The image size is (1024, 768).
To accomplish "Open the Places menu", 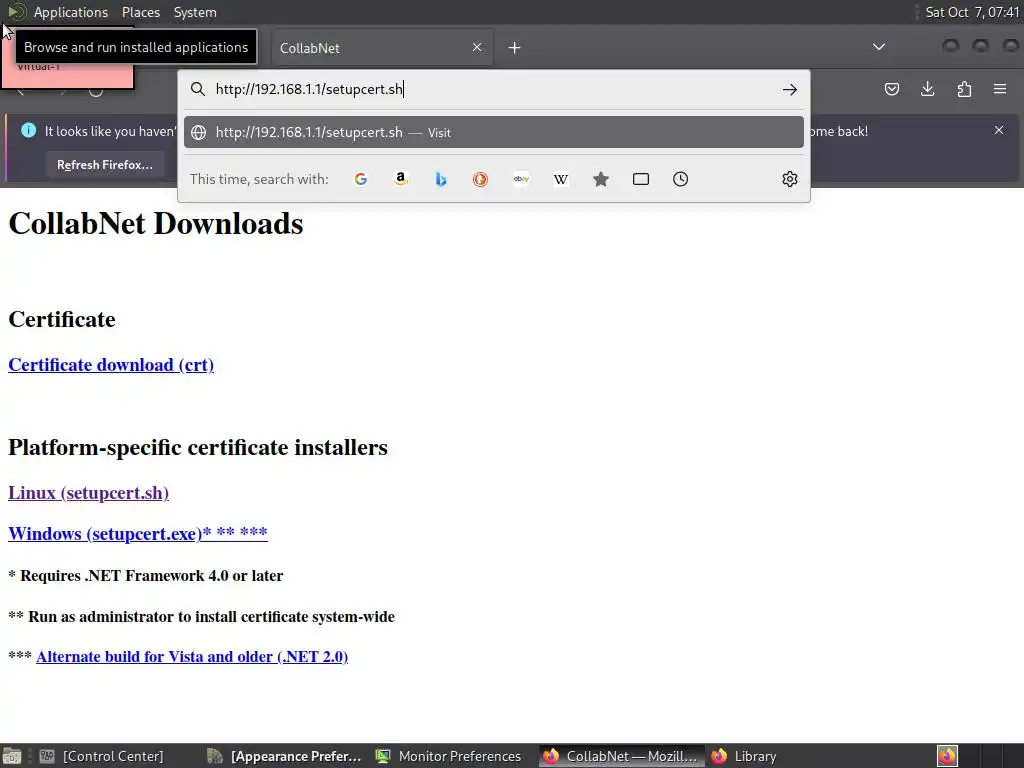I will (x=140, y=12).
